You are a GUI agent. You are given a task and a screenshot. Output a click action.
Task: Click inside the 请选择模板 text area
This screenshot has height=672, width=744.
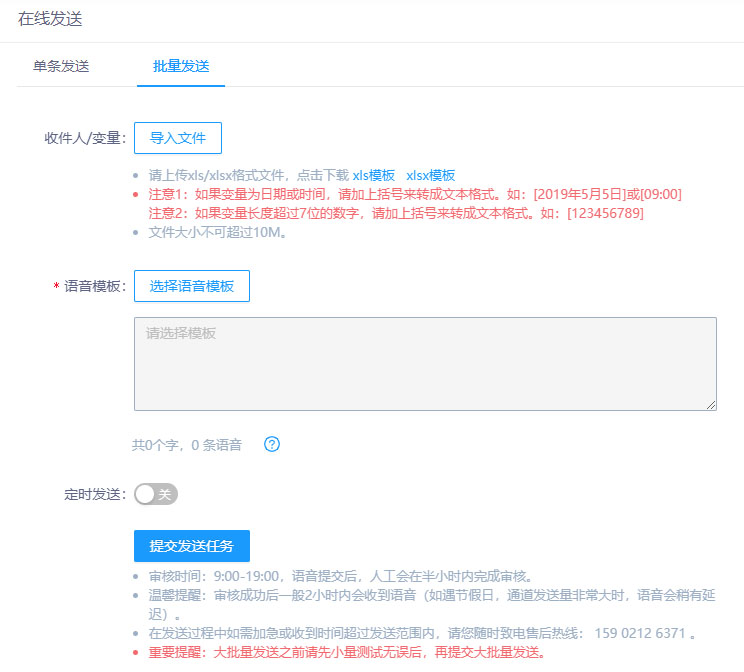click(x=425, y=363)
